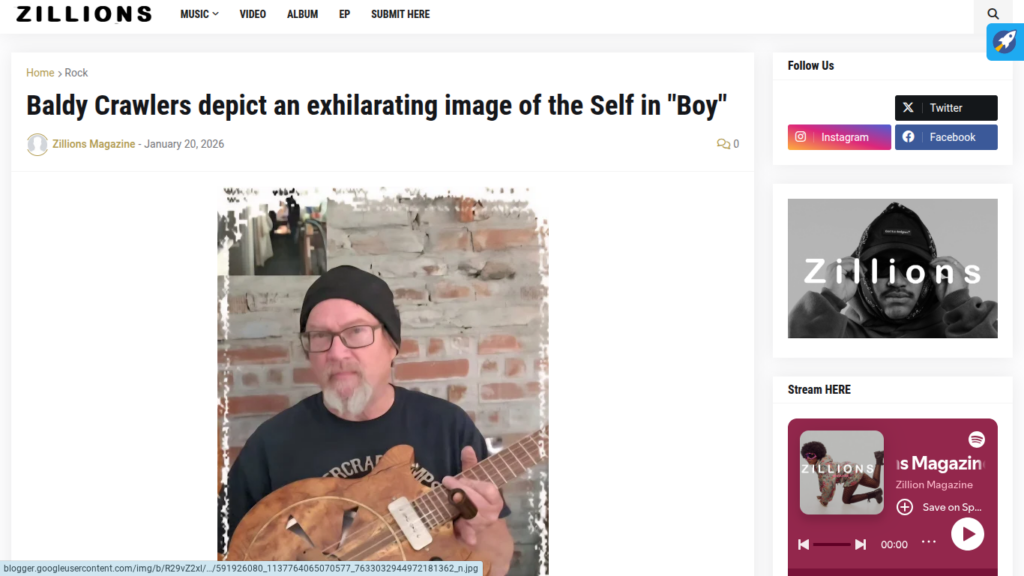The width and height of the screenshot is (1024, 576).
Task: Go to the Album section
Action: click(x=302, y=14)
